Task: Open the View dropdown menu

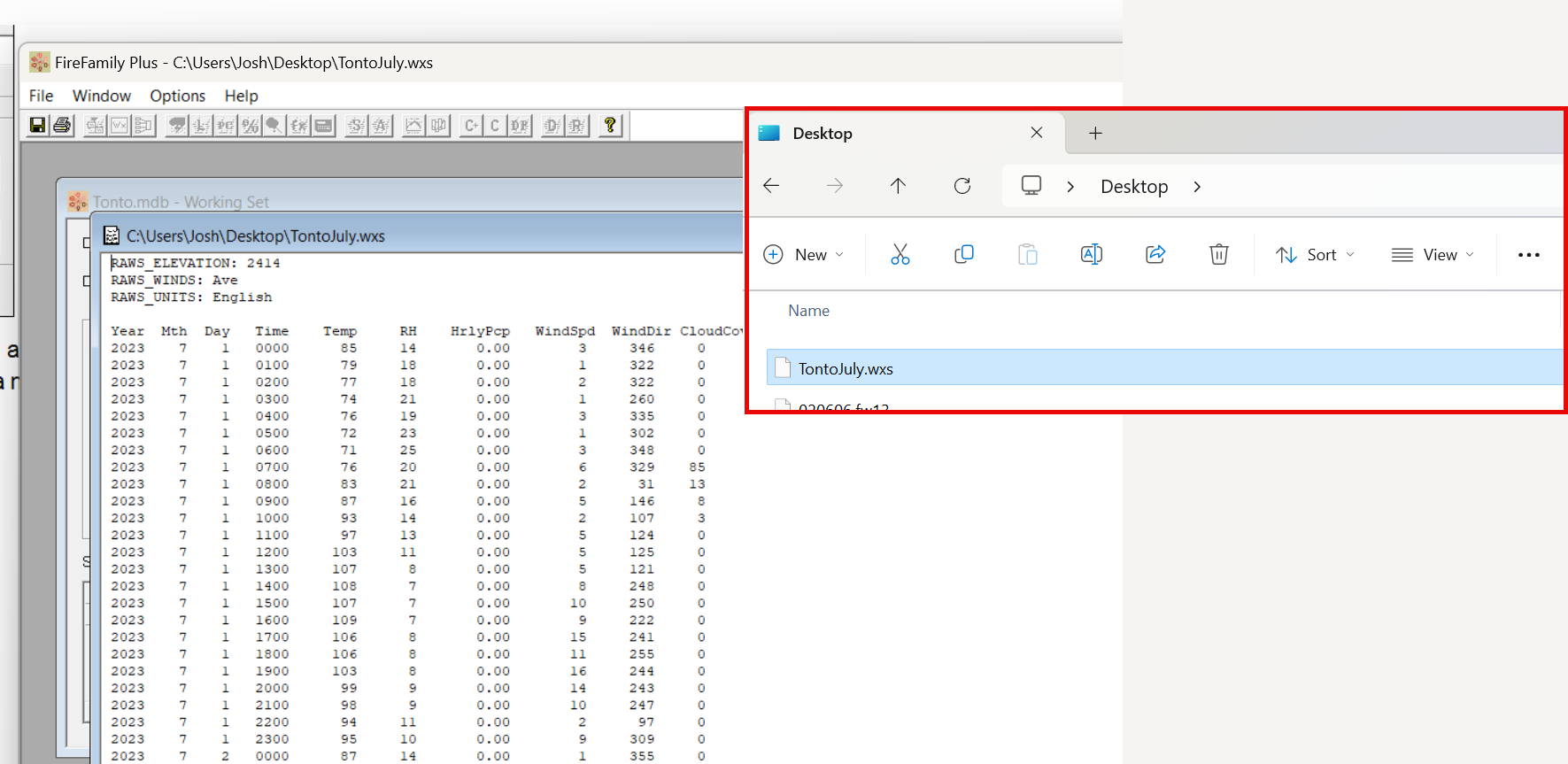Action: (1433, 255)
